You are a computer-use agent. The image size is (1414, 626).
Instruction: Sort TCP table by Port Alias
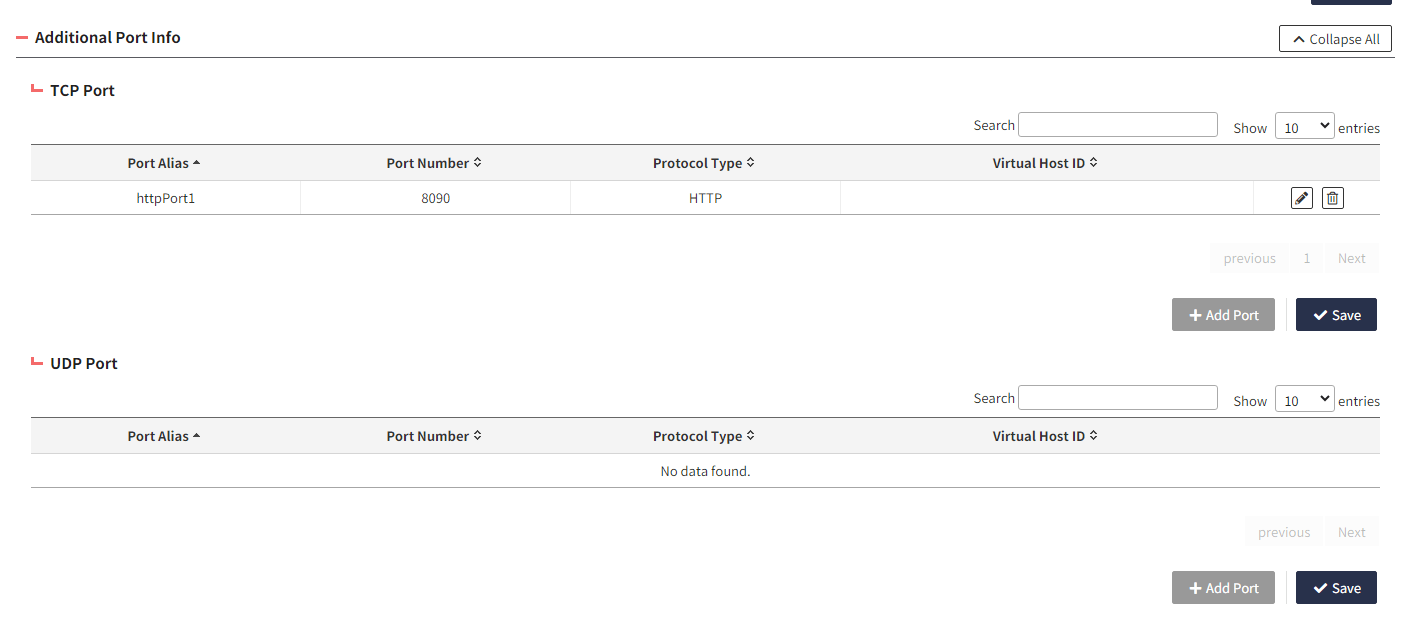click(x=164, y=163)
